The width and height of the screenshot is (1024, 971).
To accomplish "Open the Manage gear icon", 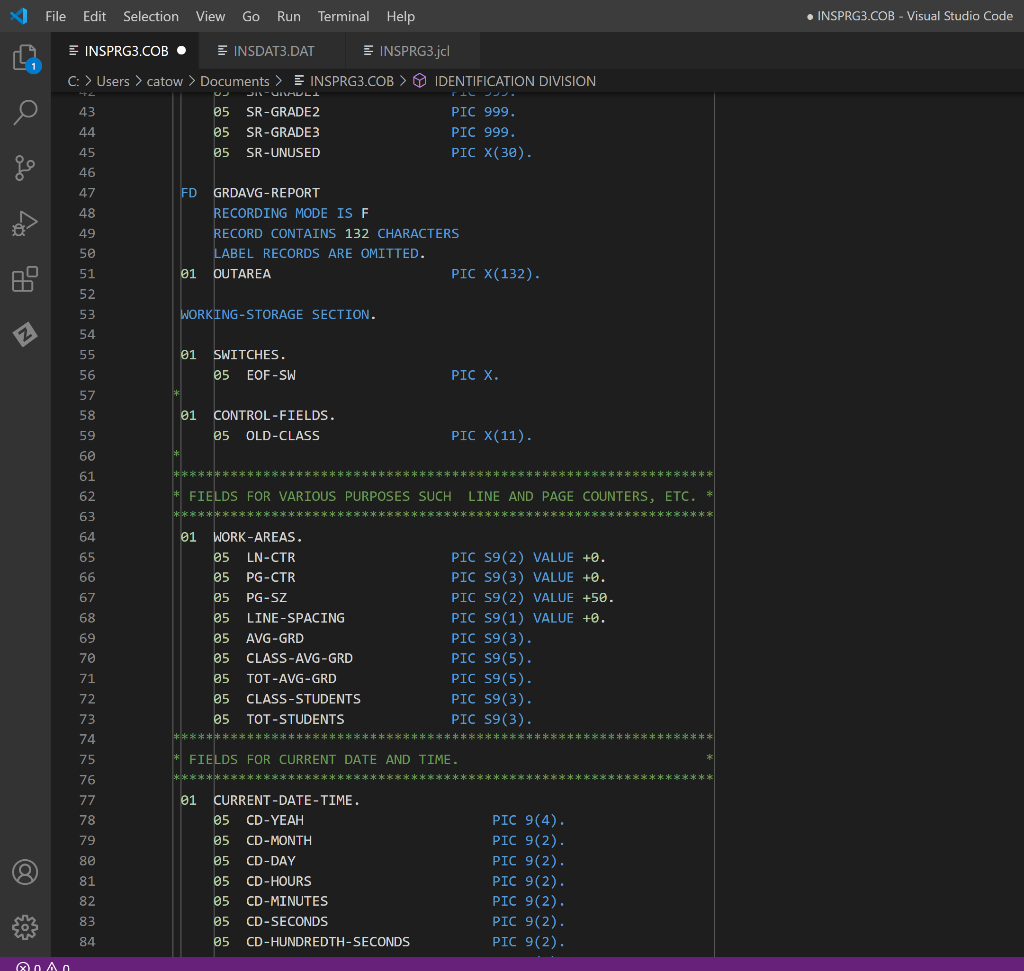I will (25, 925).
